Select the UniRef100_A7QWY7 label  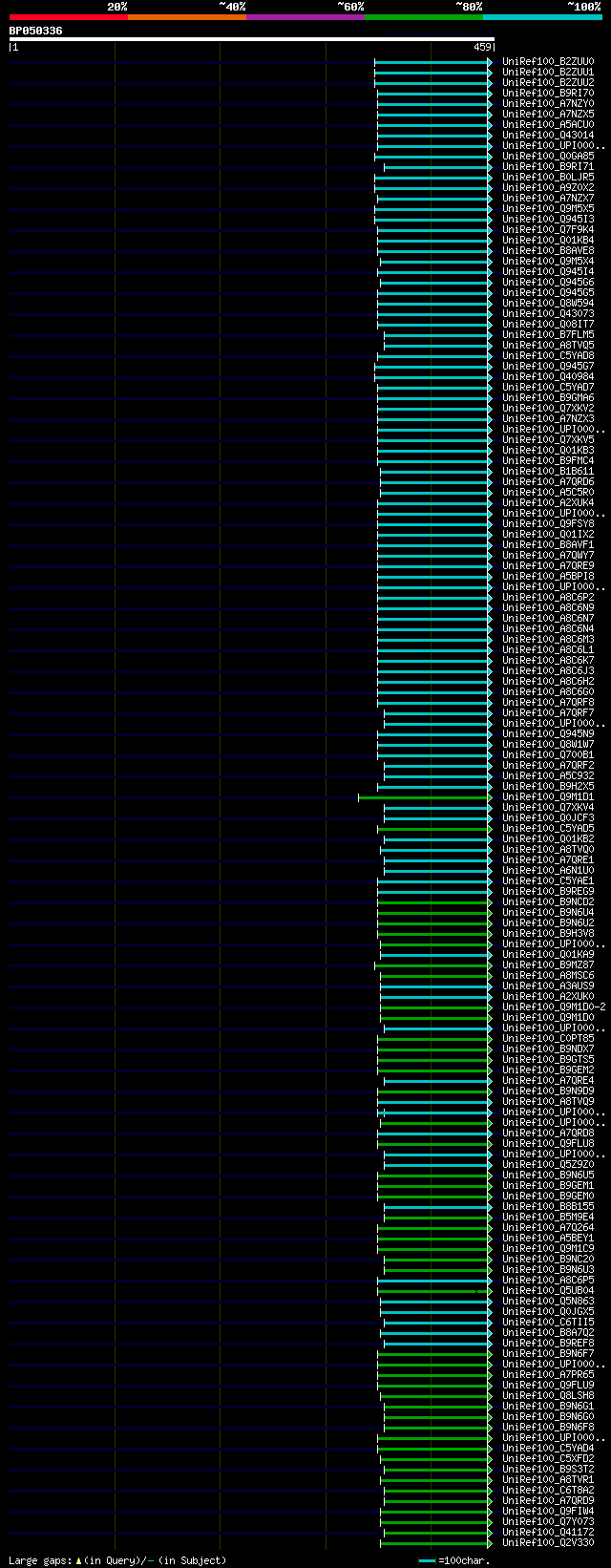[x=548, y=556]
